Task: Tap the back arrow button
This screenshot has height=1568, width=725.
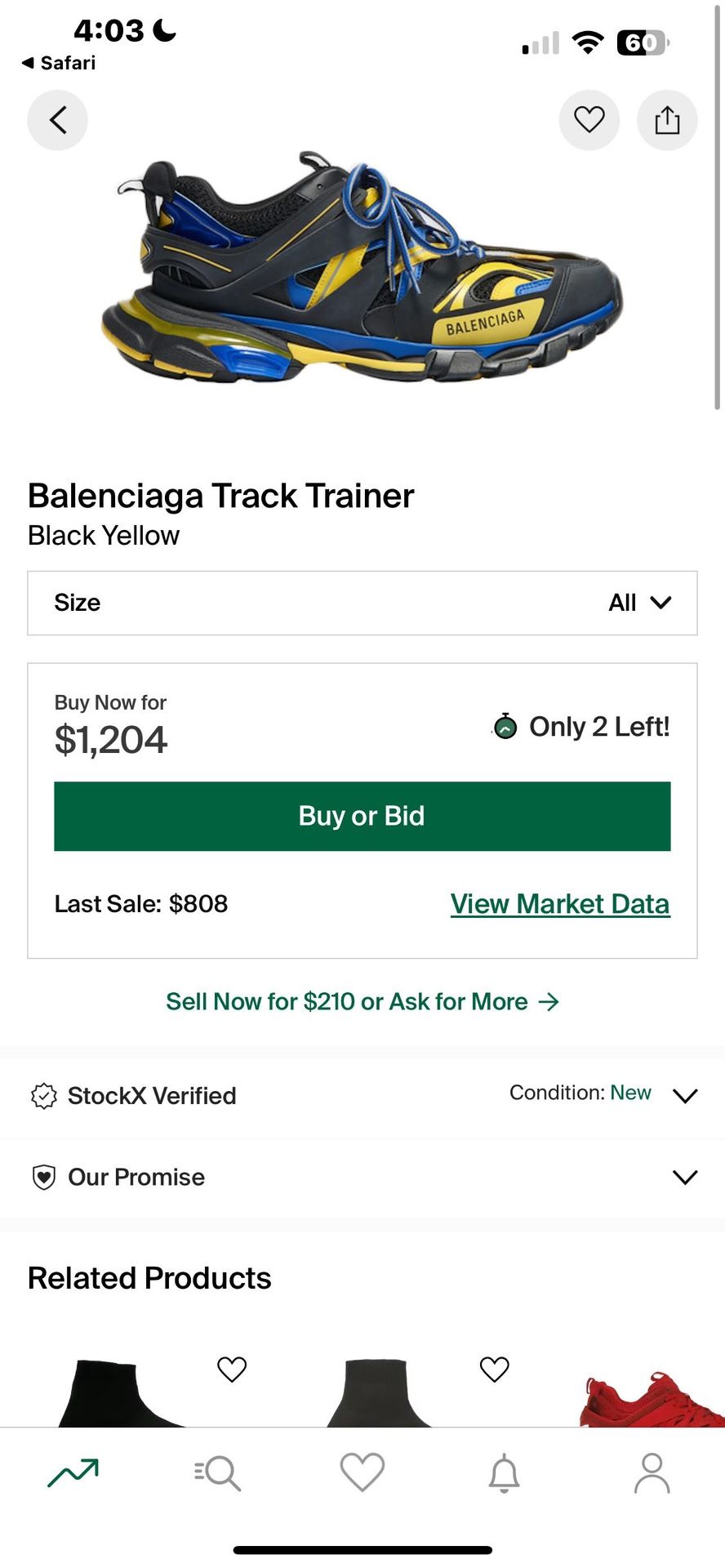Action: click(x=57, y=120)
